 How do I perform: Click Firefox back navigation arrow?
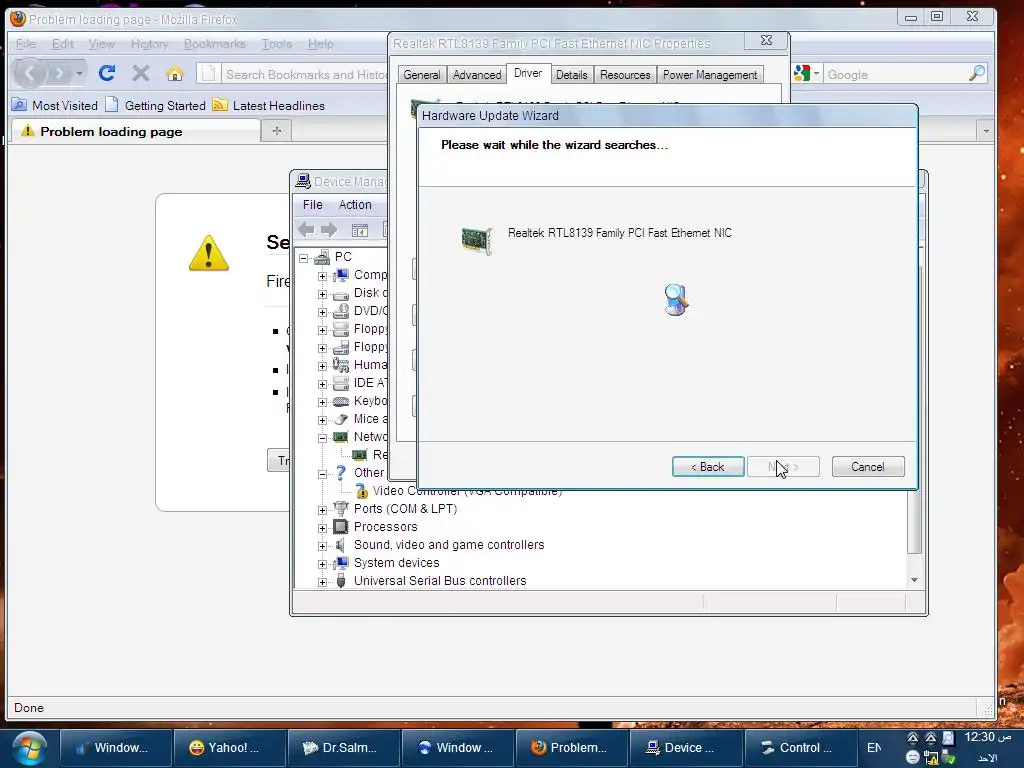click(30, 73)
